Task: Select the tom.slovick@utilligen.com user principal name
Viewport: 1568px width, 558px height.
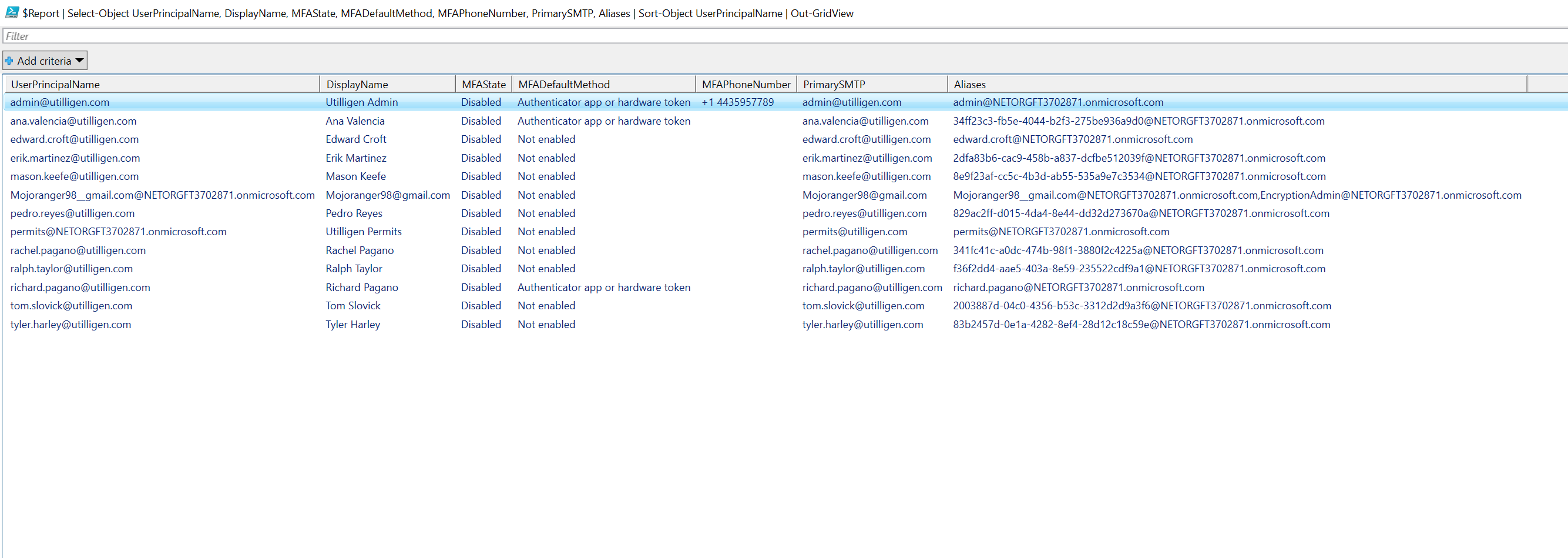Action: click(71, 306)
